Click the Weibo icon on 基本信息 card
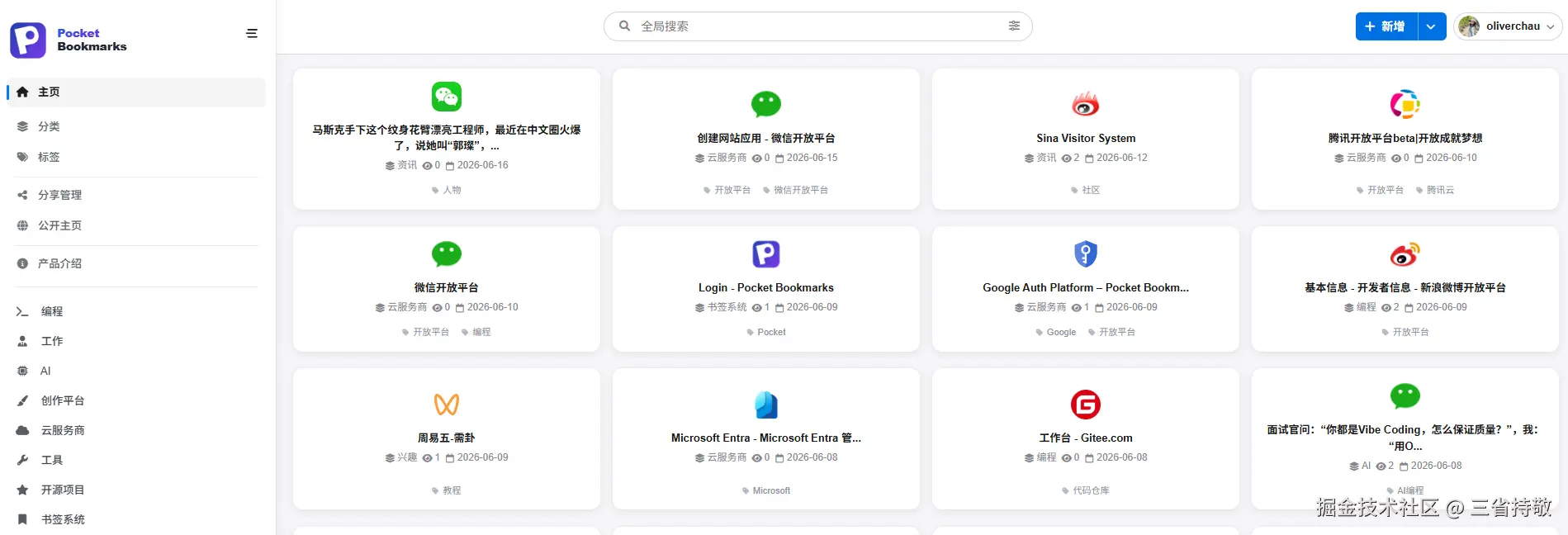The height and width of the screenshot is (535, 1568). (1405, 254)
